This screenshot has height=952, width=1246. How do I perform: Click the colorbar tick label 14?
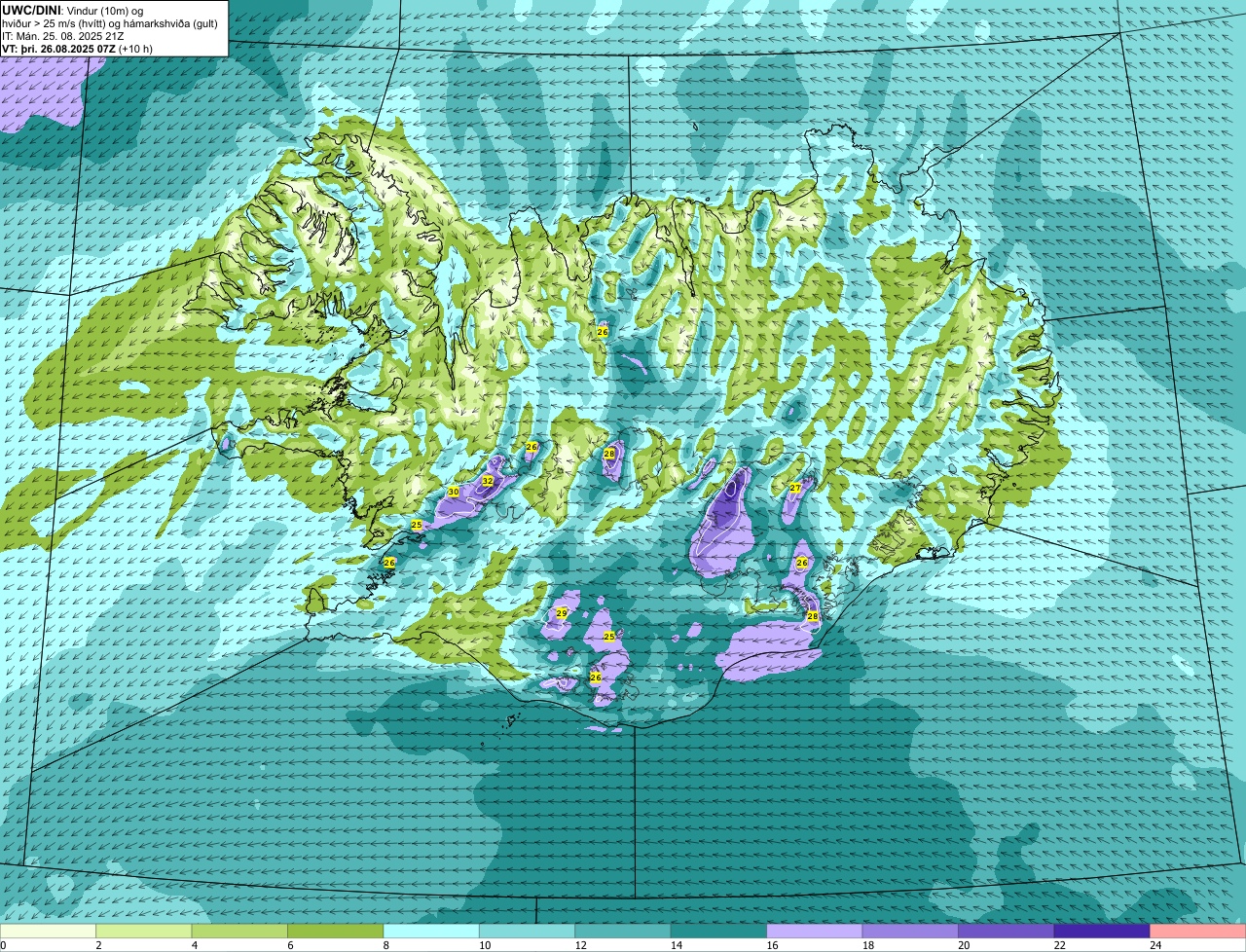[x=678, y=944]
